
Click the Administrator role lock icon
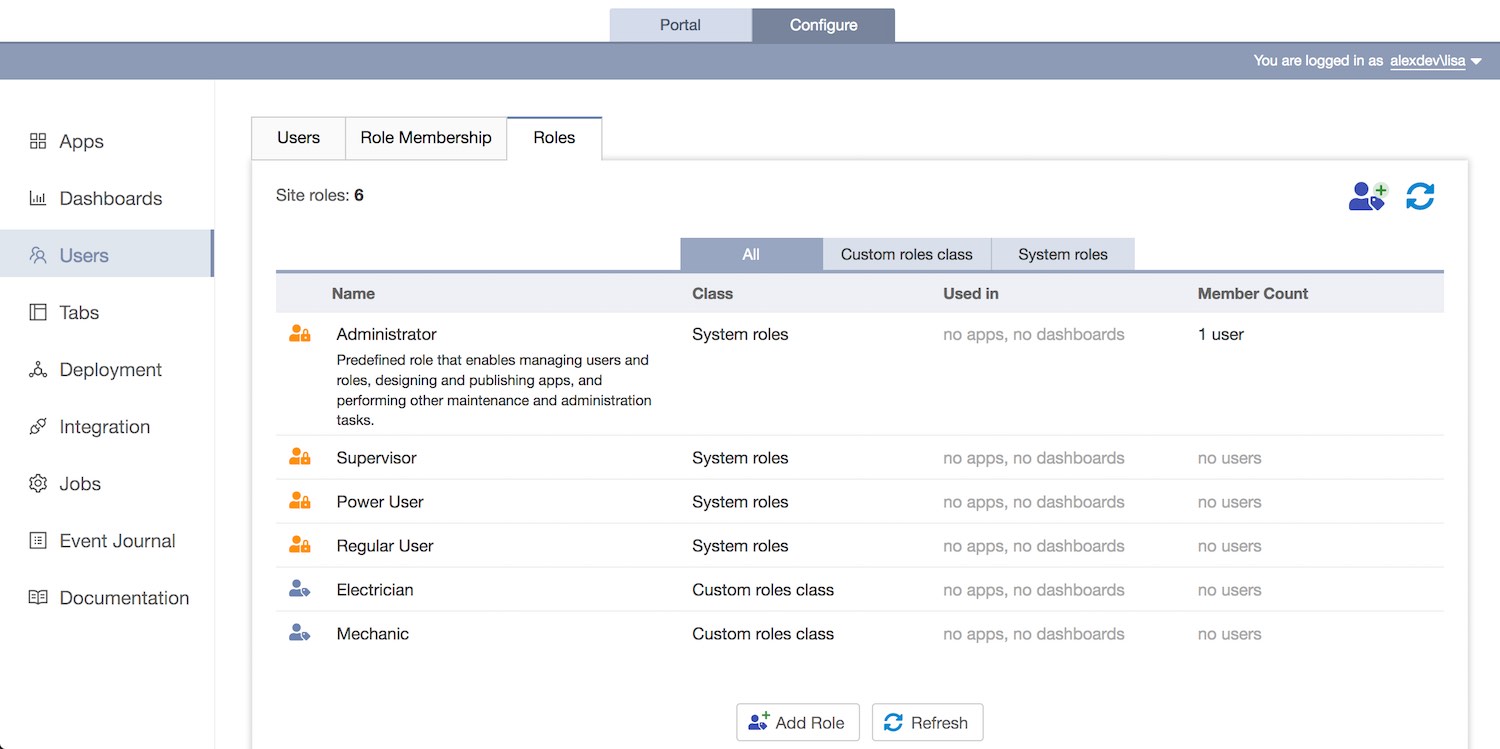point(299,334)
